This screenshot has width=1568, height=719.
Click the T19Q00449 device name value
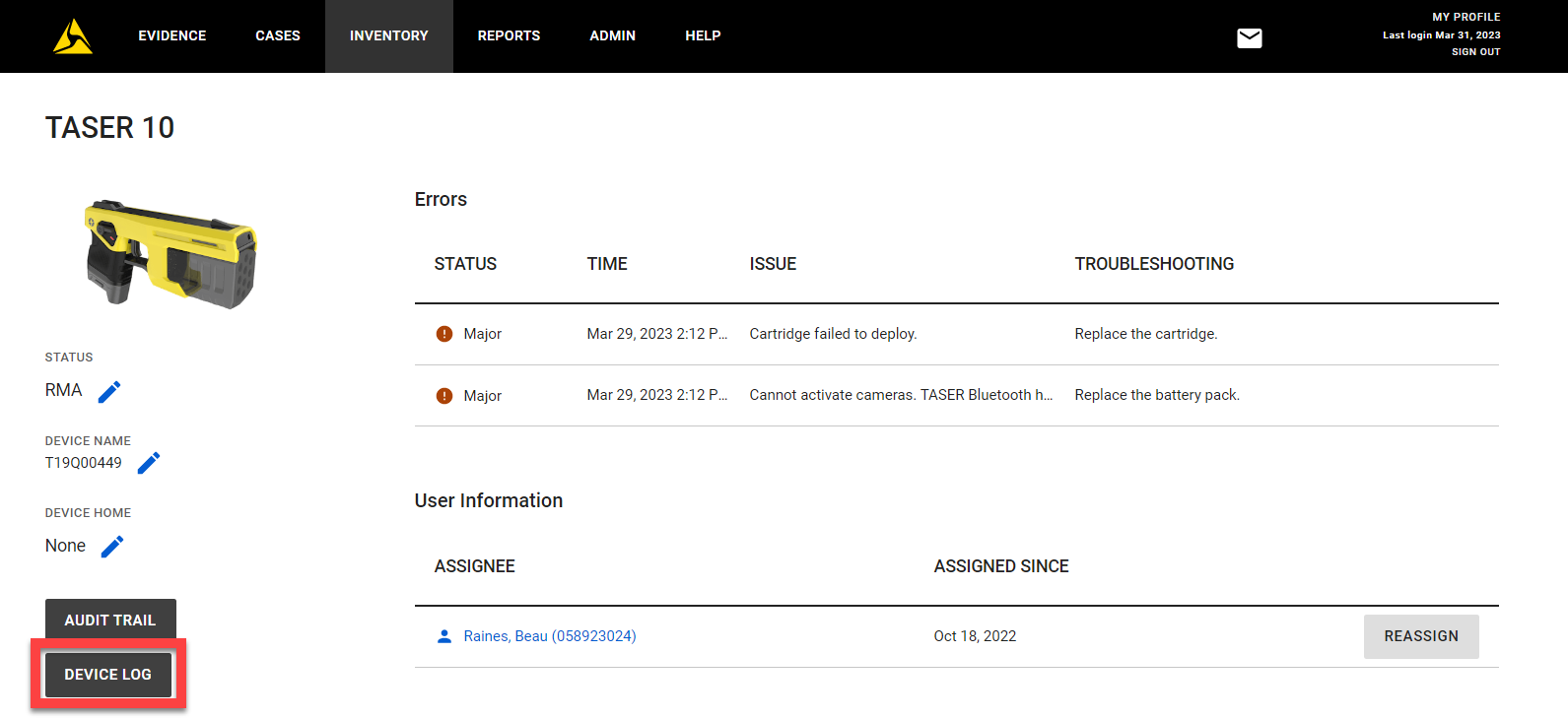point(84,463)
